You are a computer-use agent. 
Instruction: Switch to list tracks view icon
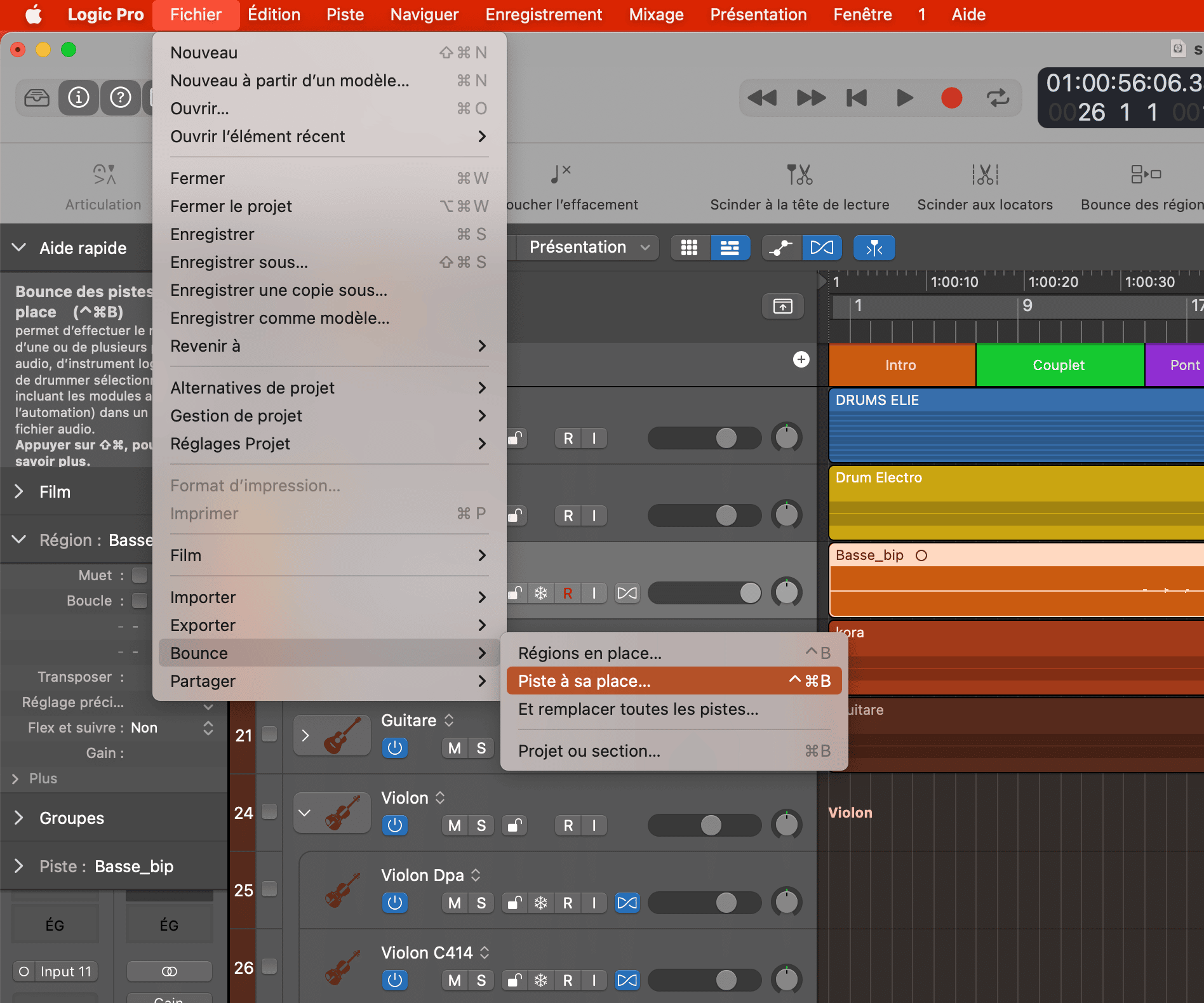click(x=730, y=248)
